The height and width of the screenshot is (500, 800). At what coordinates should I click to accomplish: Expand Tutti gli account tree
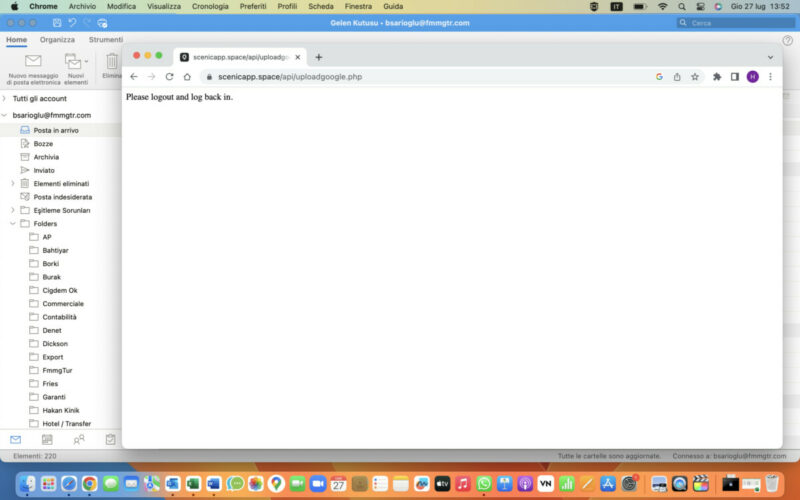(x=4, y=99)
